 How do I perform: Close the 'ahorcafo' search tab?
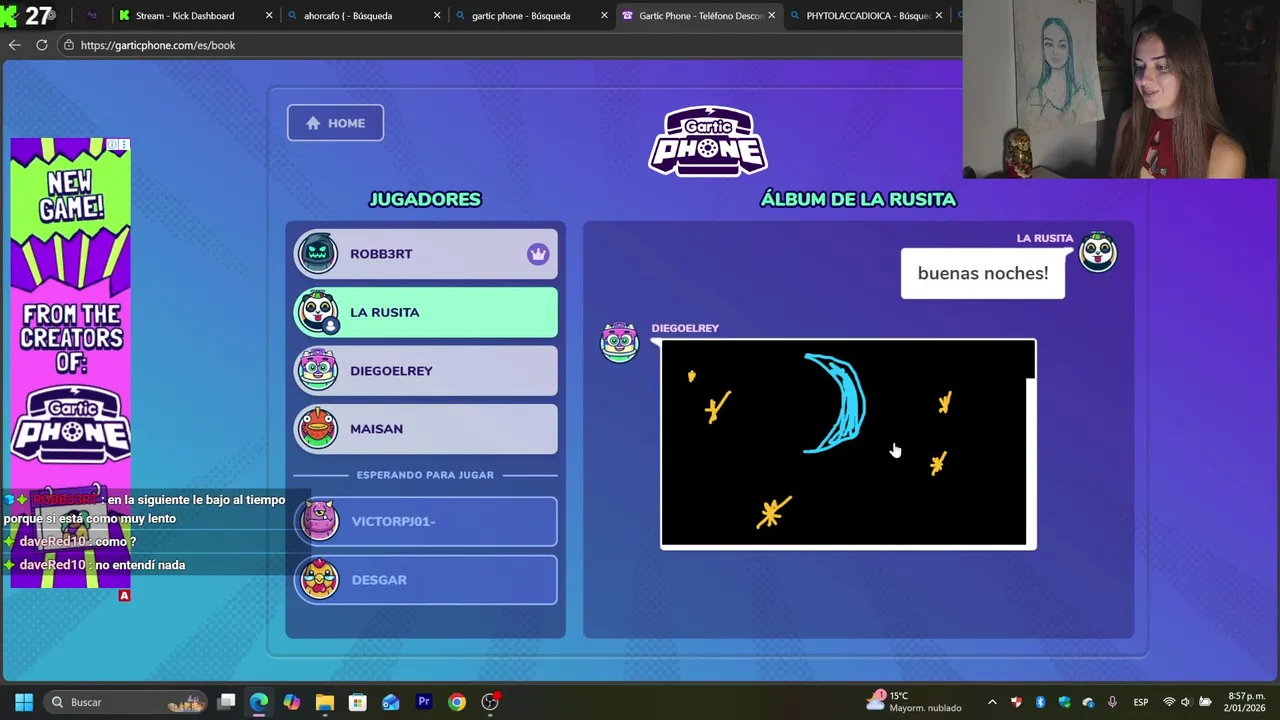click(x=437, y=15)
